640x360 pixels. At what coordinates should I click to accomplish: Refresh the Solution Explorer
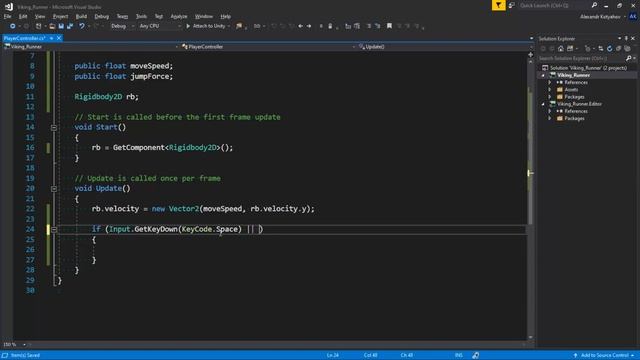click(x=610, y=49)
